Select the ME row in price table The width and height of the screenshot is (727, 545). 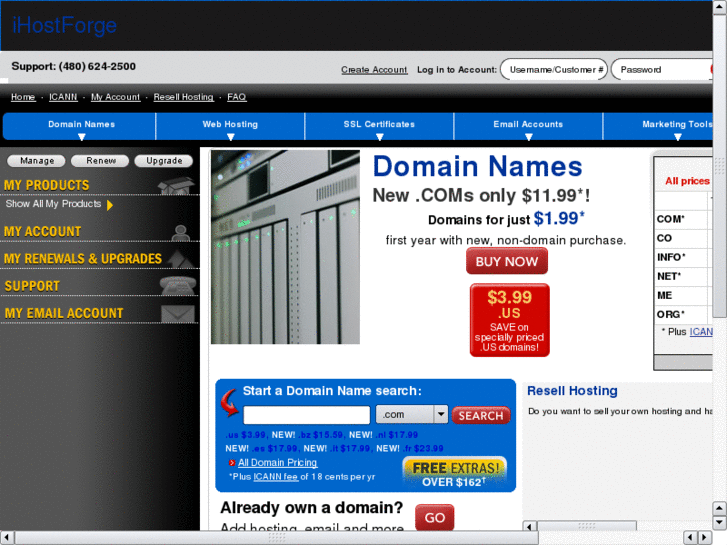point(684,295)
